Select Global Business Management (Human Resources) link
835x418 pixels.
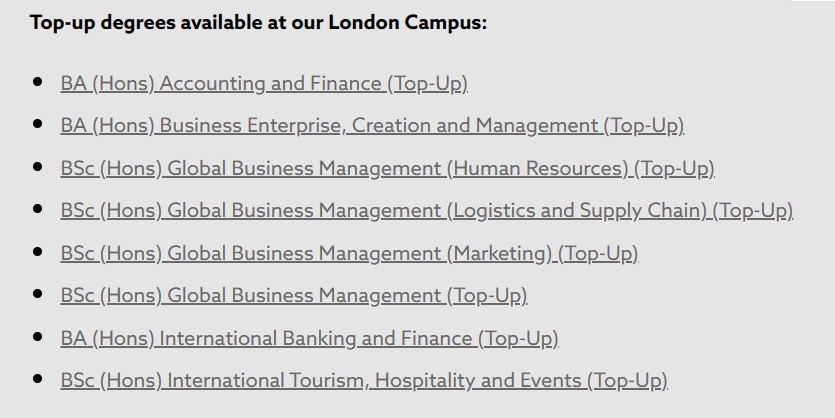click(387, 169)
